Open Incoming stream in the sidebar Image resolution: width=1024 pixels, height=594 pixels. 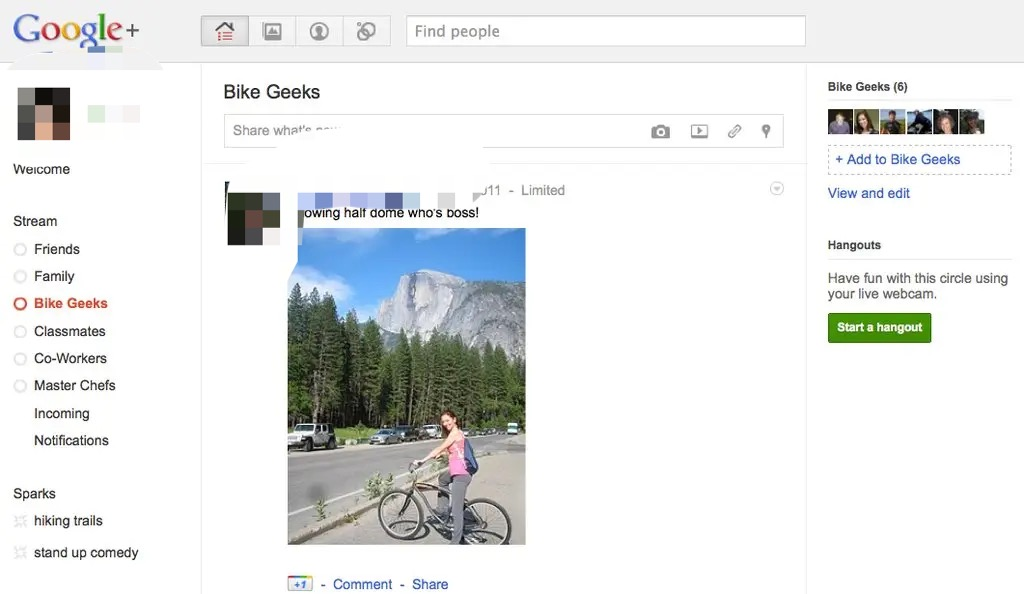coord(61,413)
